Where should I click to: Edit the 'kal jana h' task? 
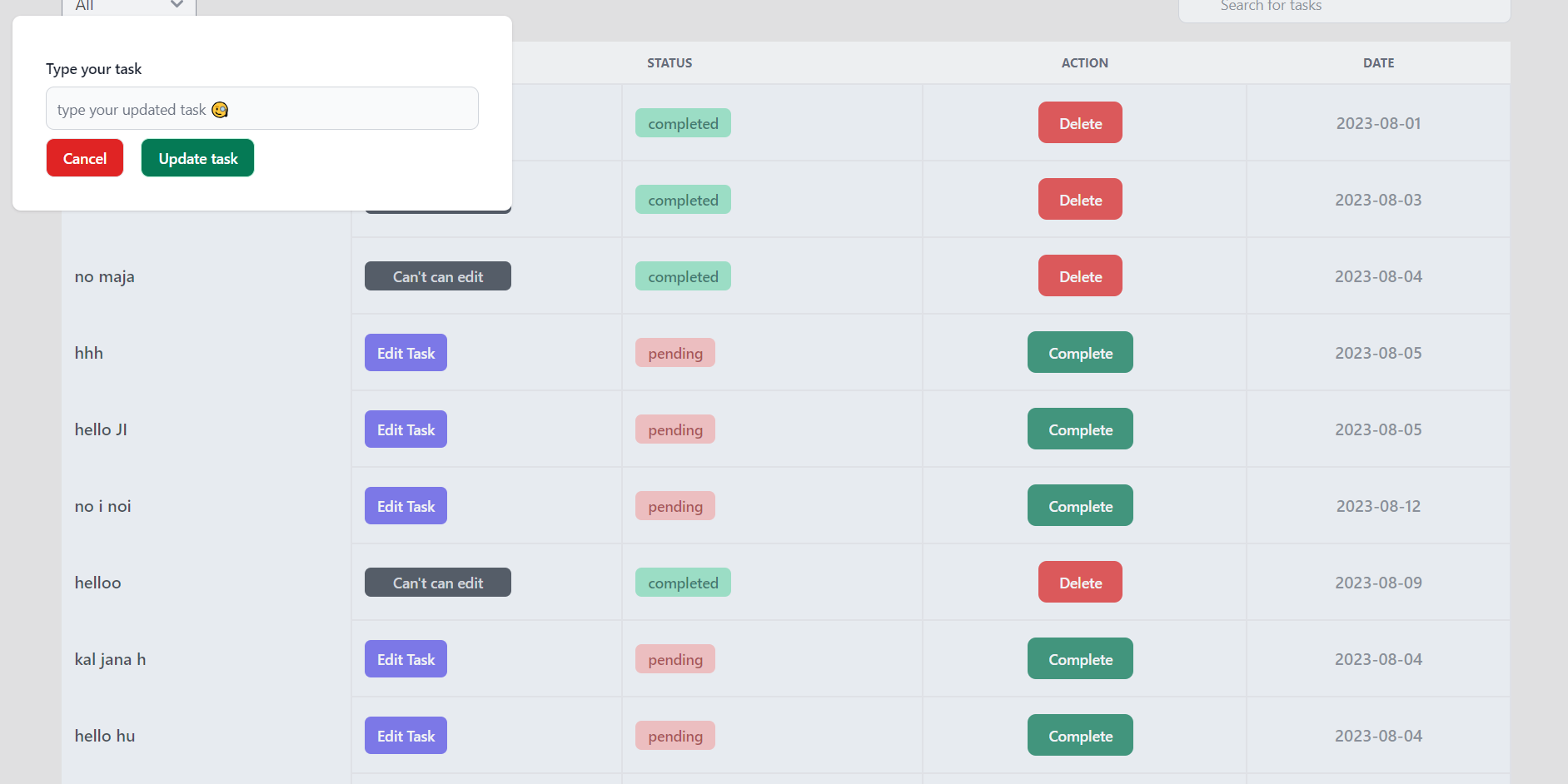tap(406, 658)
